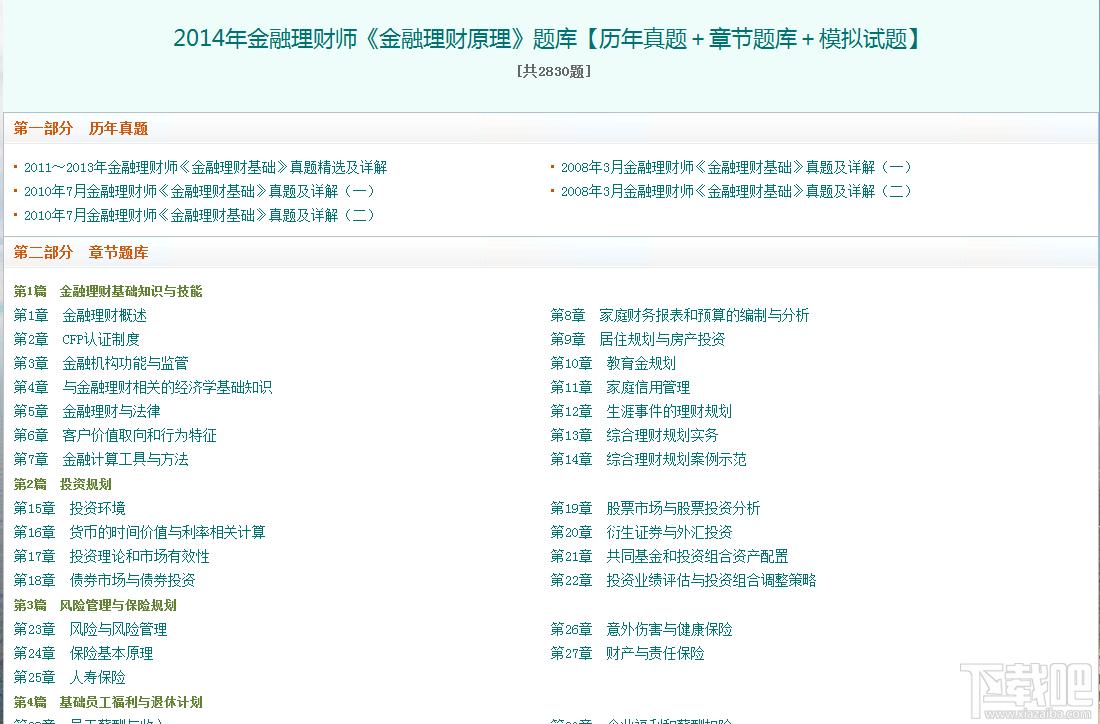
Task: Open 2010年7月真题及详解（二）link
Action: 200,215
